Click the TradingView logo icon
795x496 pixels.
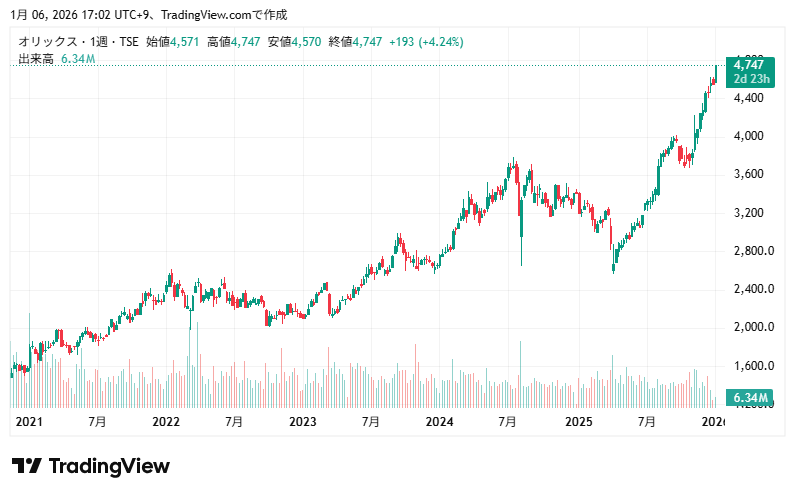[x=26, y=466]
